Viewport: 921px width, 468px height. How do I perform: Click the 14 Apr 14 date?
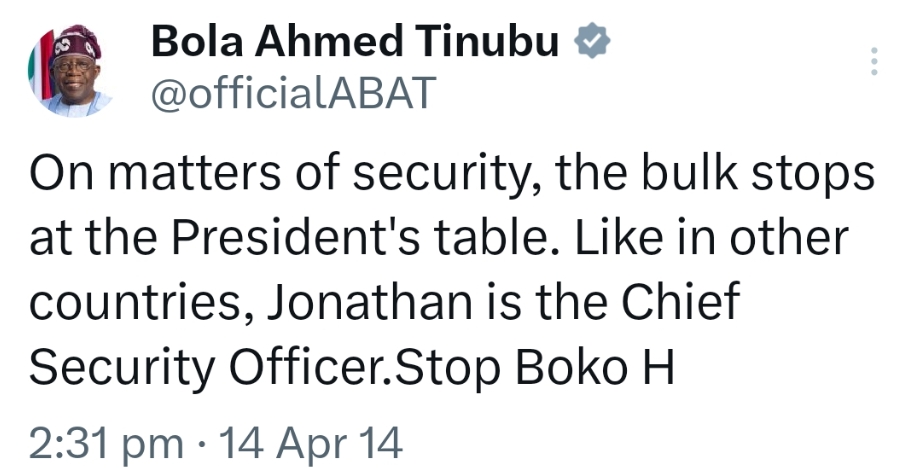310,442
